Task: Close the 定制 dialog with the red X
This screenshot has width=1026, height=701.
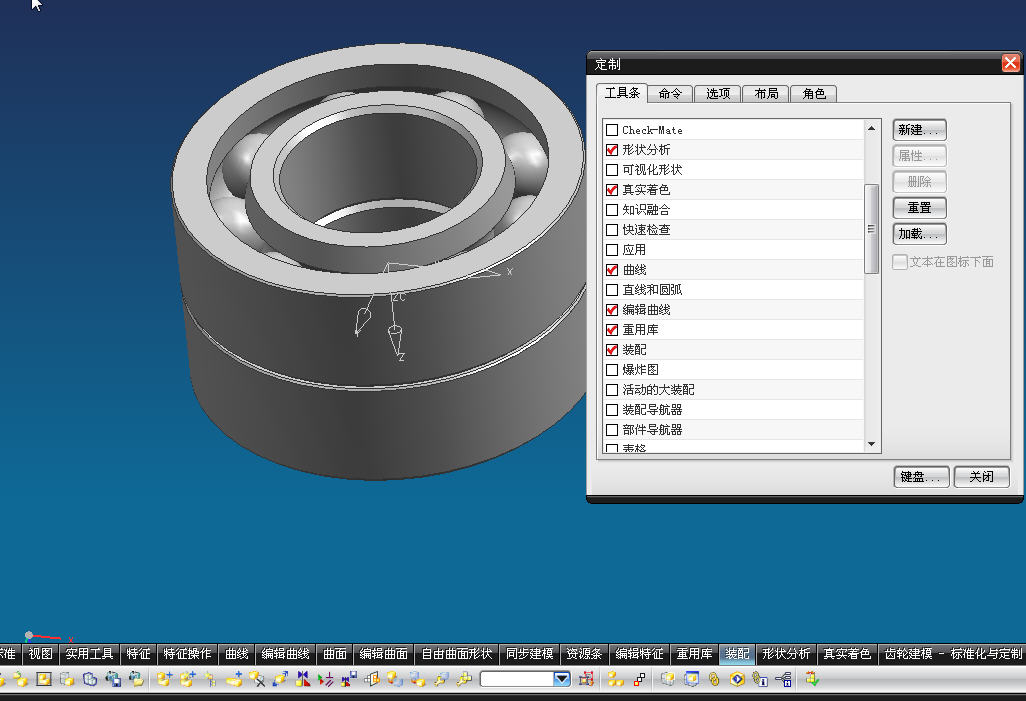Action: (x=1010, y=63)
